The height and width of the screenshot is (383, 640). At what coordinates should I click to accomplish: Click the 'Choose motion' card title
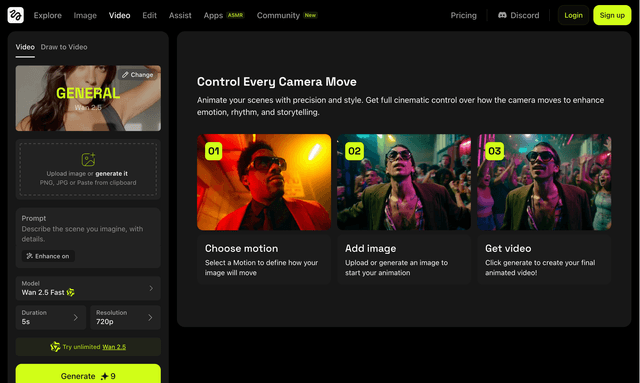[241, 248]
